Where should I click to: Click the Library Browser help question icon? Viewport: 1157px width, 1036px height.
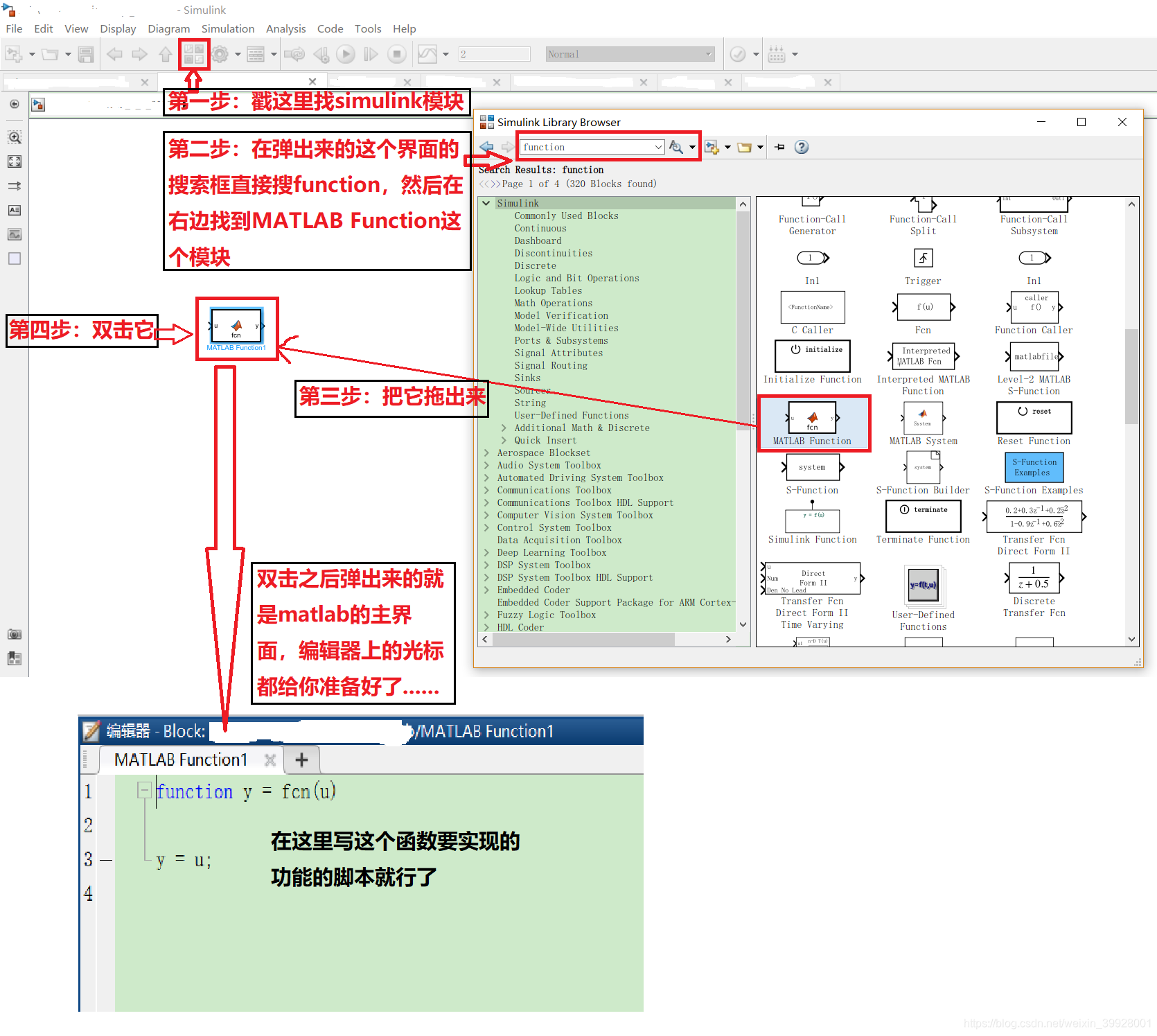802,147
